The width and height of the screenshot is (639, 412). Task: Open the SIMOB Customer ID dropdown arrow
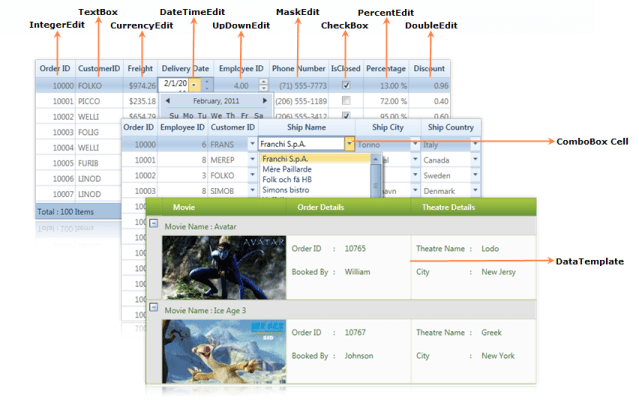[x=252, y=190]
